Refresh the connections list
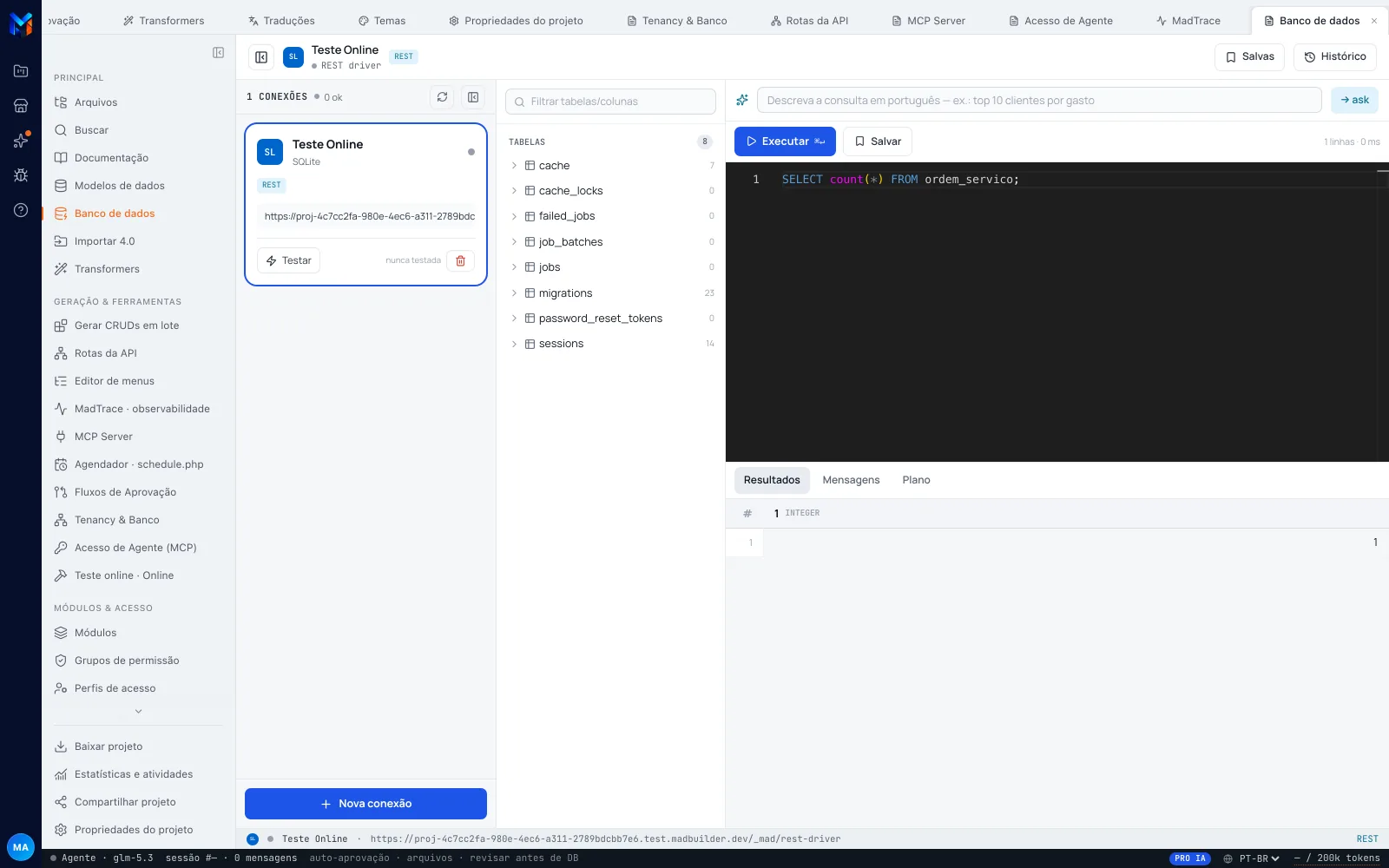 (442, 97)
